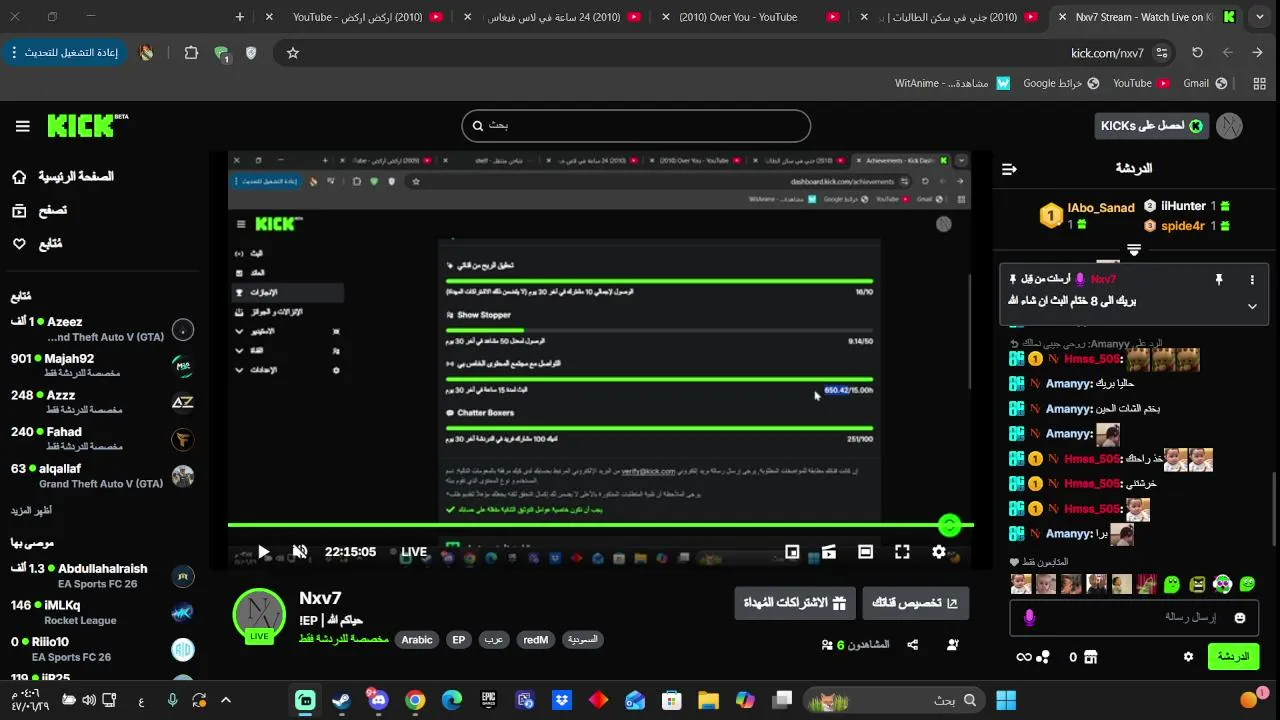The width and height of the screenshot is (1280, 720).
Task: Select the 'السعودية' tag
Action: (x=583, y=640)
